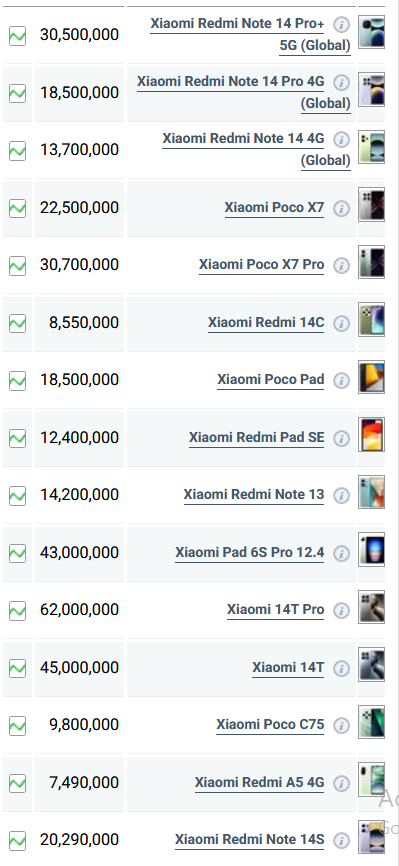Open price chart icon for Redmi Note 14 Pro+ 5G
The height and width of the screenshot is (866, 399).
[x=18, y=36]
